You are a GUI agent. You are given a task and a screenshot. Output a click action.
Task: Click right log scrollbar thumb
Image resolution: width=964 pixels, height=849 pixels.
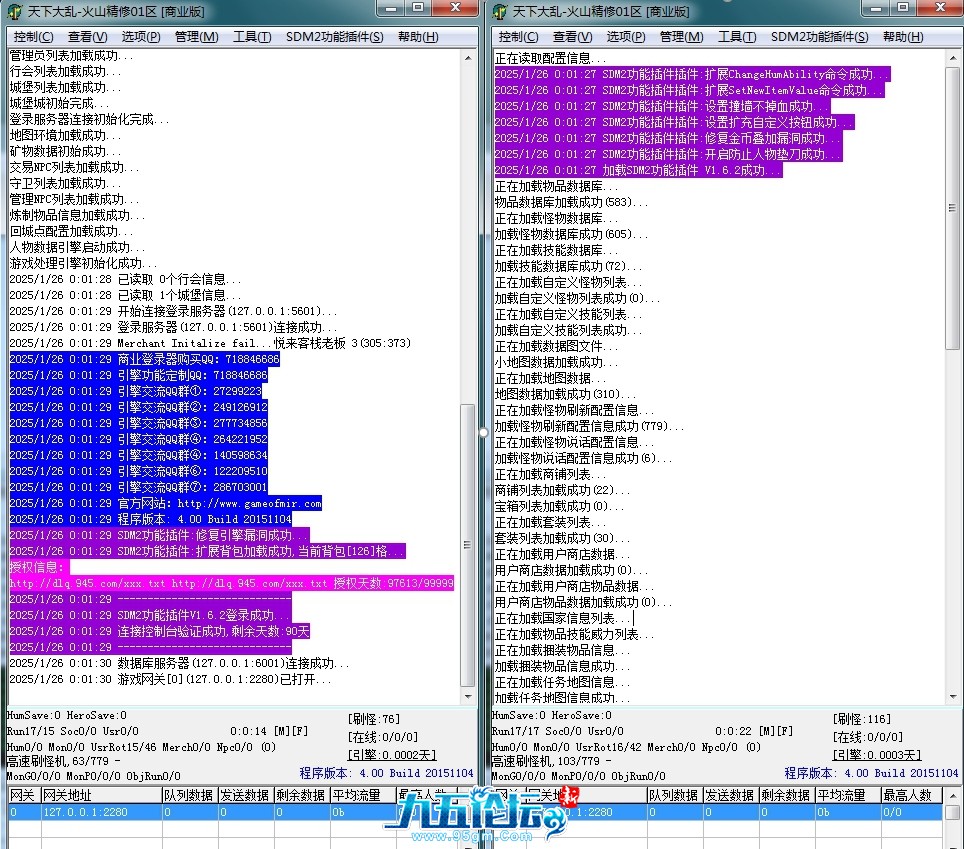[x=953, y=208]
